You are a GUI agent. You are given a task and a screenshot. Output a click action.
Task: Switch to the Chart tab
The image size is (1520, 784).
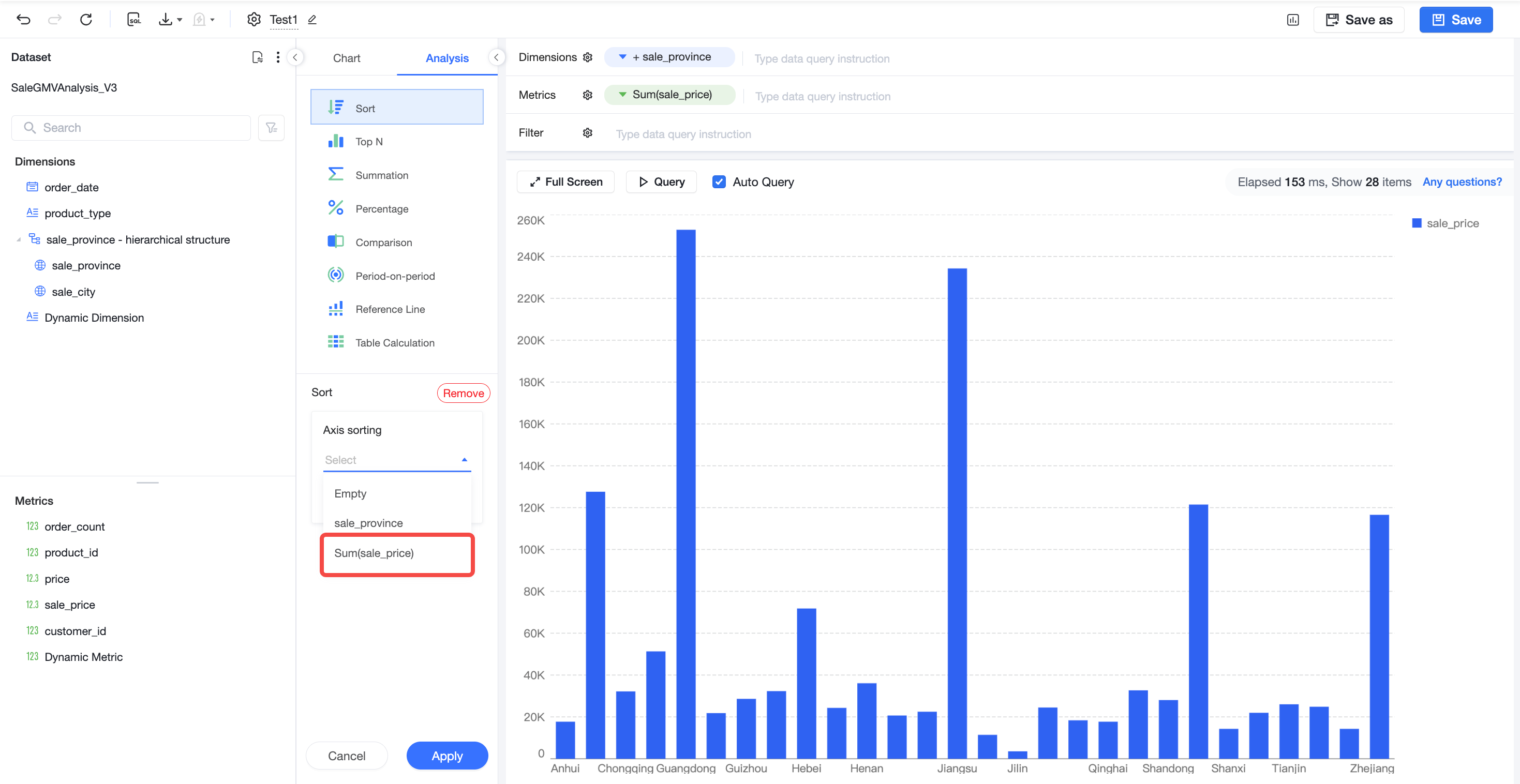pos(346,58)
